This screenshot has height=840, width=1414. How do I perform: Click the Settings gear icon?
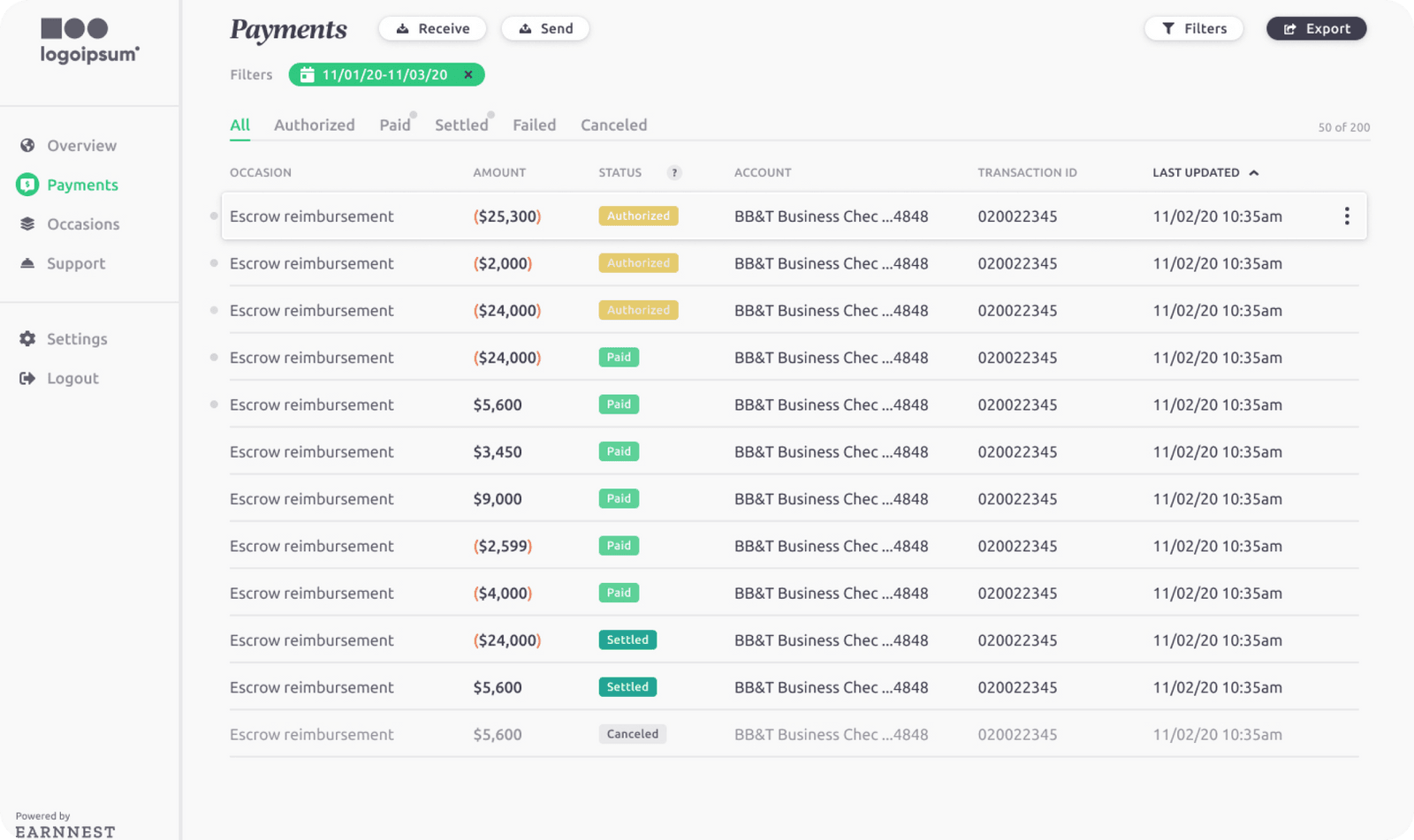(27, 338)
